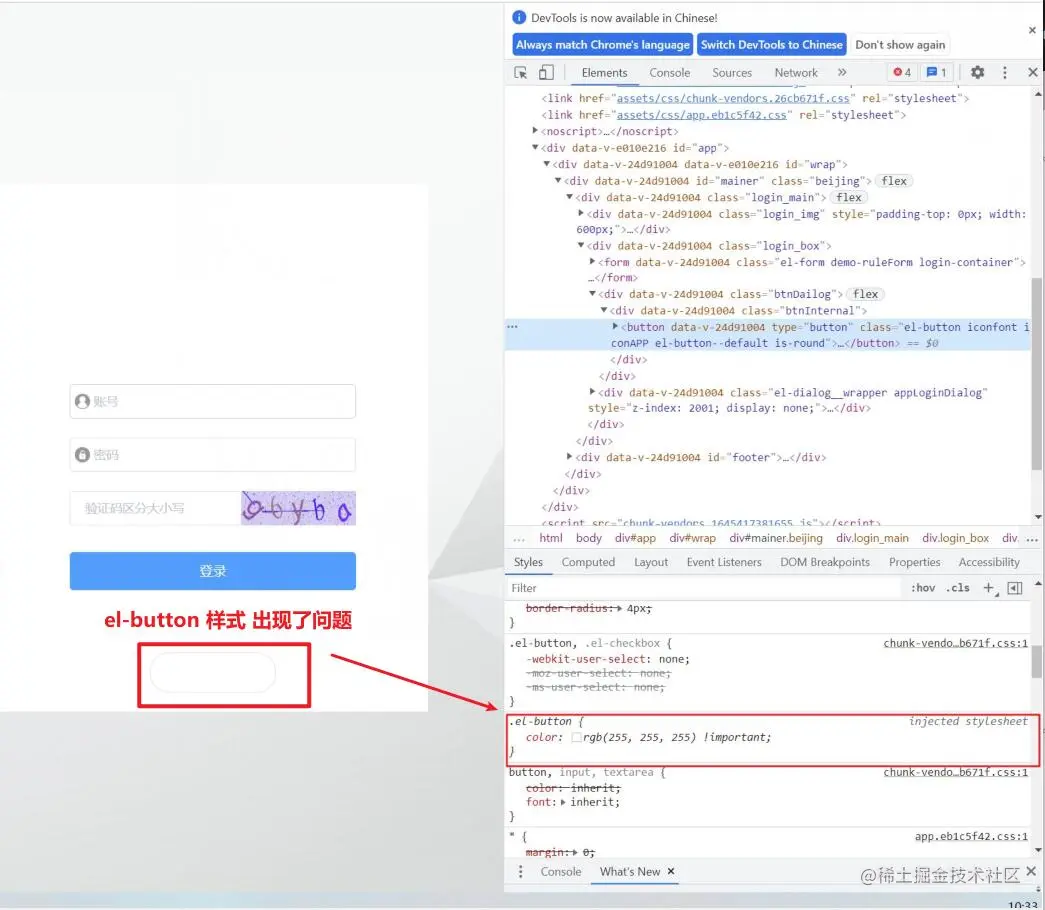Open the Properties tab
Viewport: 1045px width, 910px height.
(x=914, y=562)
